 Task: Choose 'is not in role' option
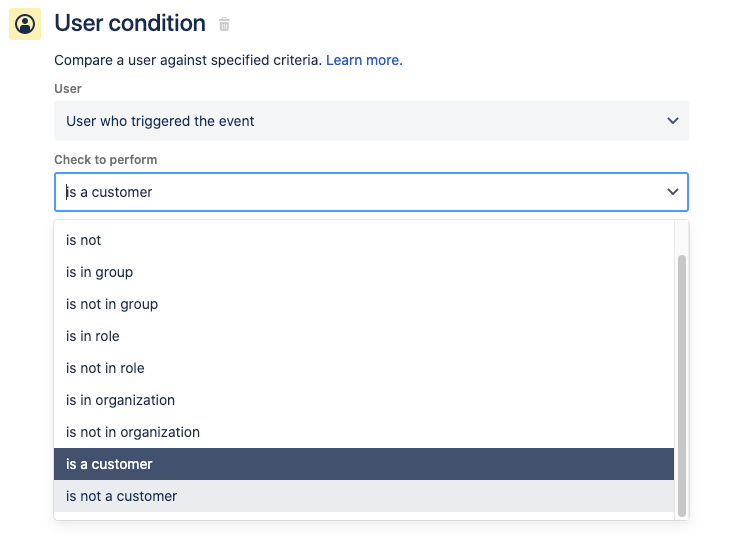(x=105, y=368)
